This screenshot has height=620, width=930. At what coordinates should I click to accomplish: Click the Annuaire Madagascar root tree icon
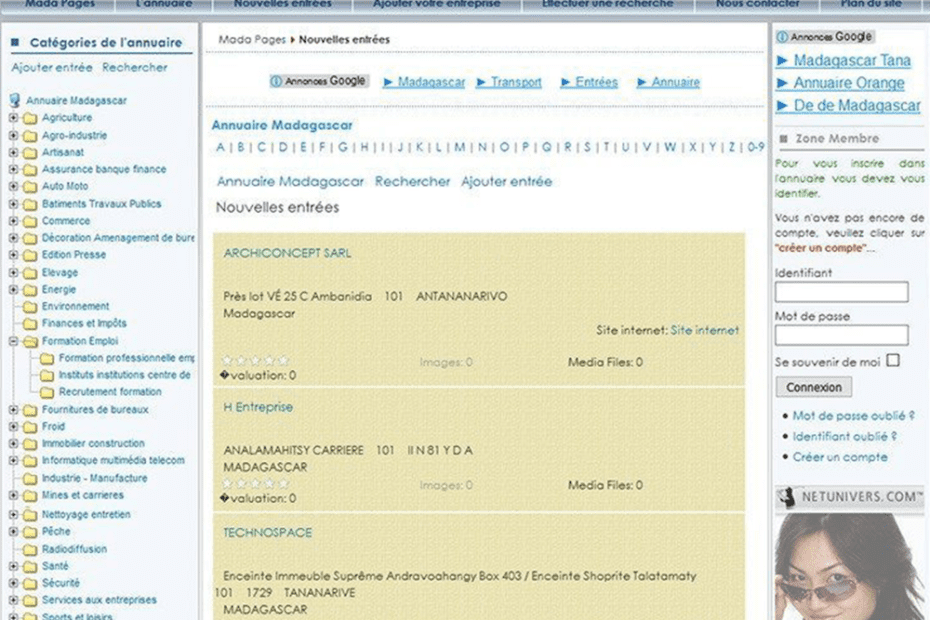click(x=15, y=101)
